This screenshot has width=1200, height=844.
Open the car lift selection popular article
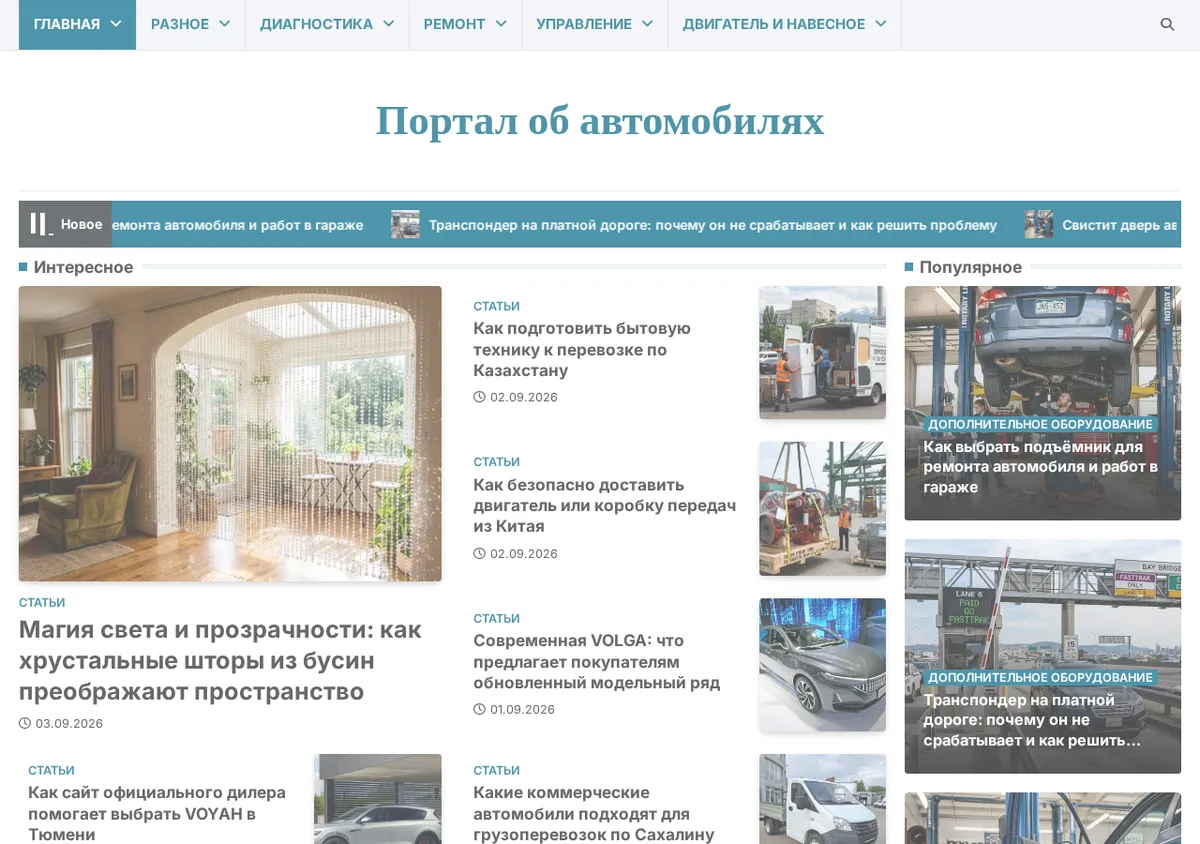[x=1040, y=466]
